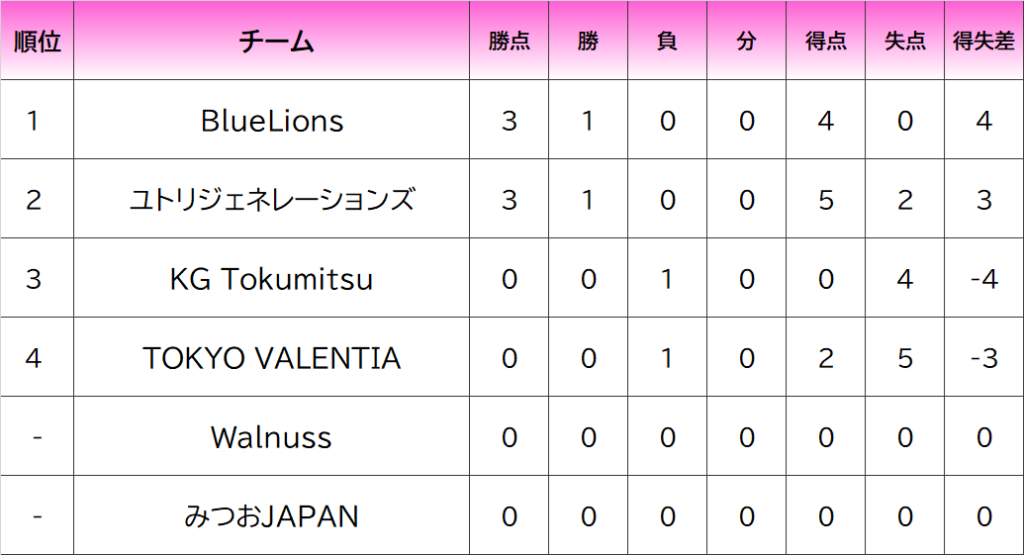Image resolution: width=1024 pixels, height=555 pixels.
Task: Click the 得点 column header
Action: pyautogui.click(x=825, y=41)
